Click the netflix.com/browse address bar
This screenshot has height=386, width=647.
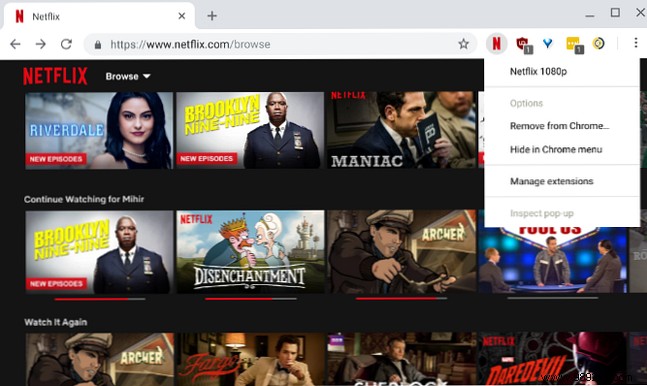point(281,44)
